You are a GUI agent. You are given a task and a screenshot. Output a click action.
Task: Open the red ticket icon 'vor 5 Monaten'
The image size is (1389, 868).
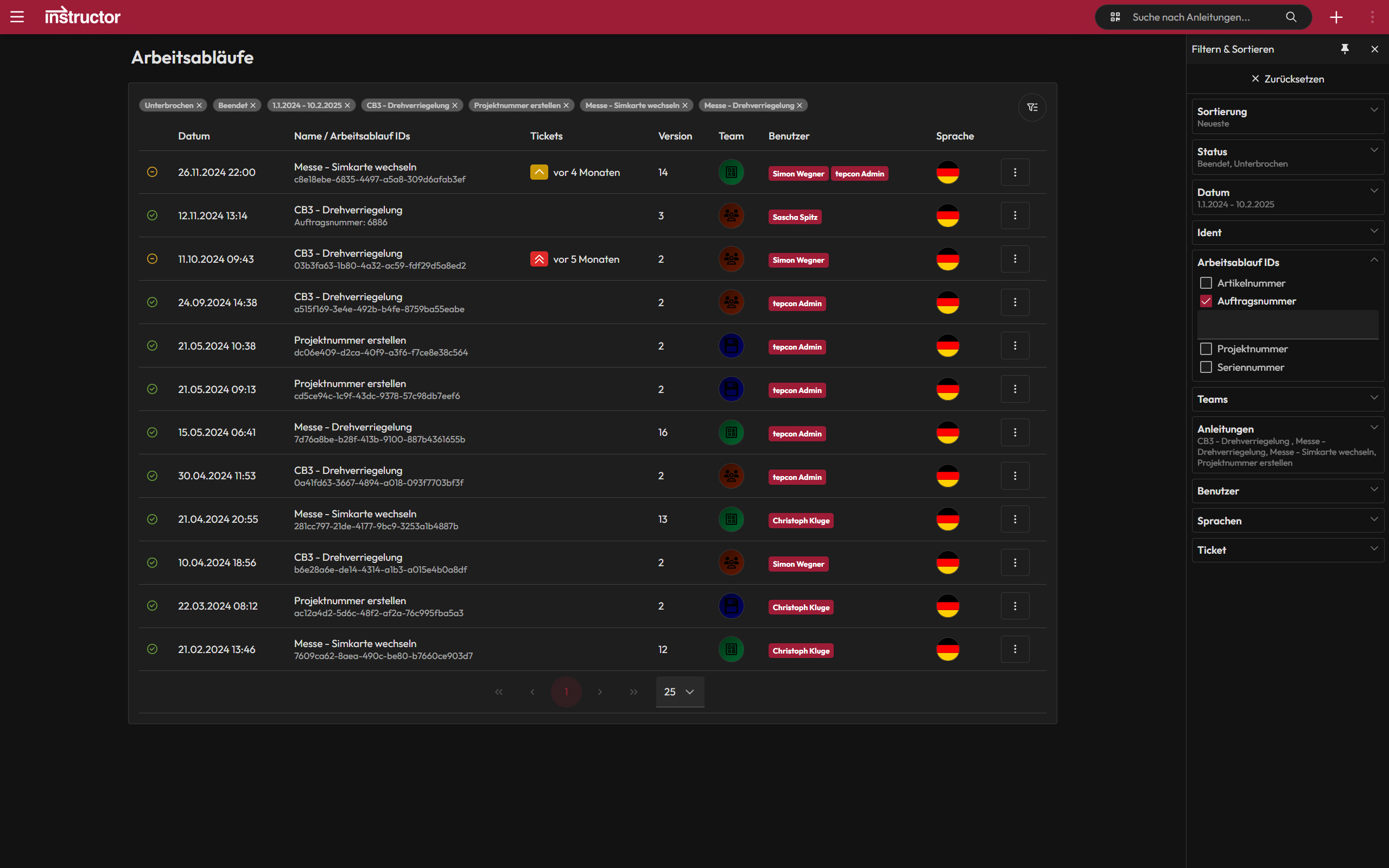pyautogui.click(x=539, y=259)
